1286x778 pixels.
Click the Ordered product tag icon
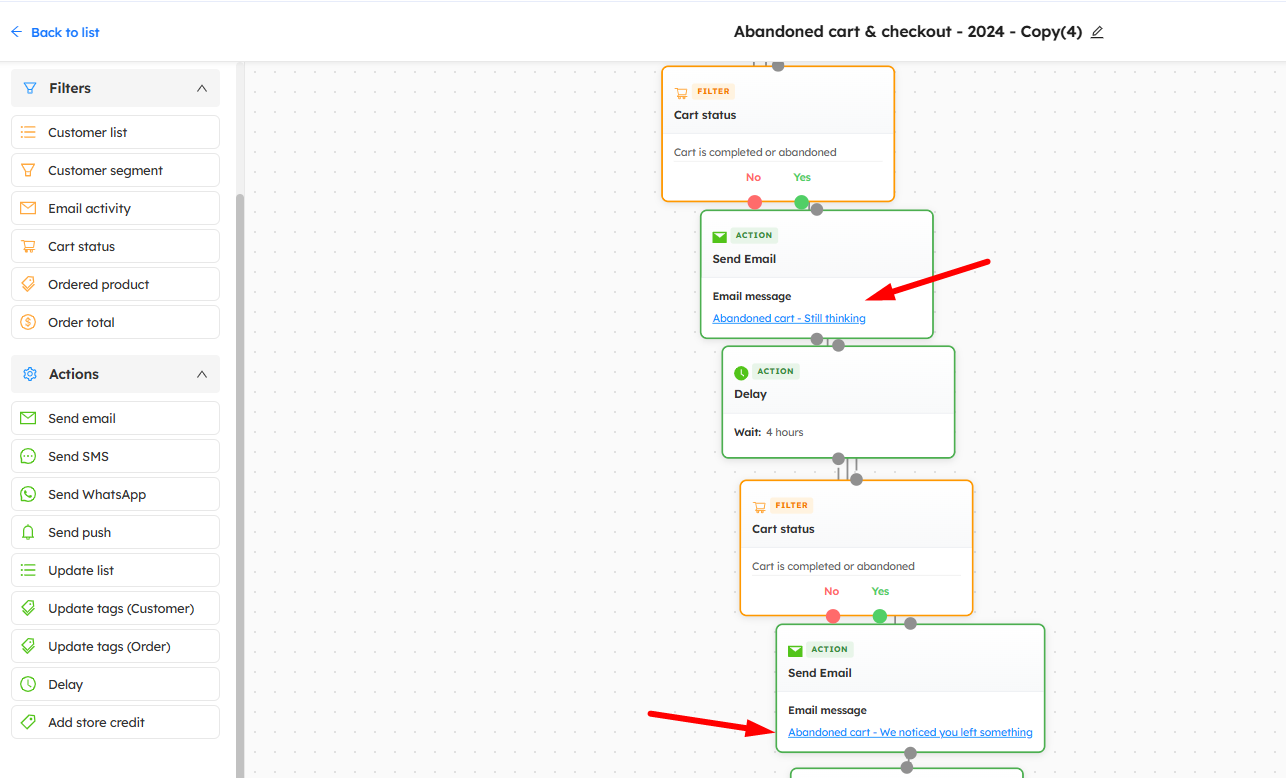pyautogui.click(x=28, y=284)
